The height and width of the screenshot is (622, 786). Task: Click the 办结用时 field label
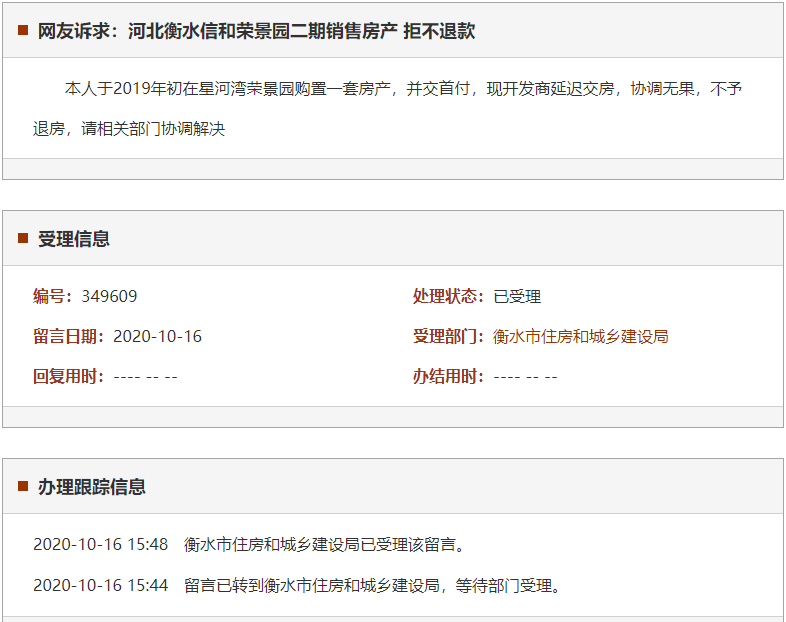(x=448, y=376)
